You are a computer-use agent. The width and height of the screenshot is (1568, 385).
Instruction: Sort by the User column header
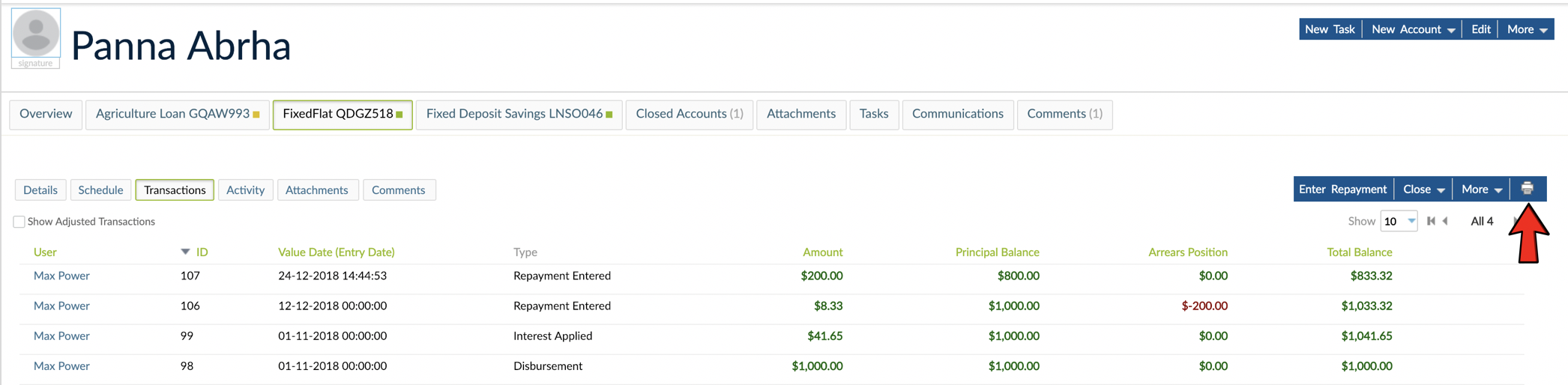point(45,252)
